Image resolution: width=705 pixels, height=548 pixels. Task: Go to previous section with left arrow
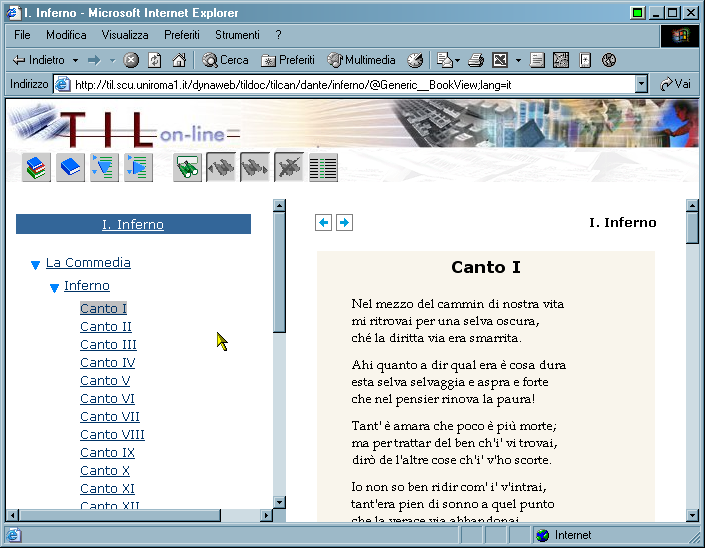click(323, 223)
